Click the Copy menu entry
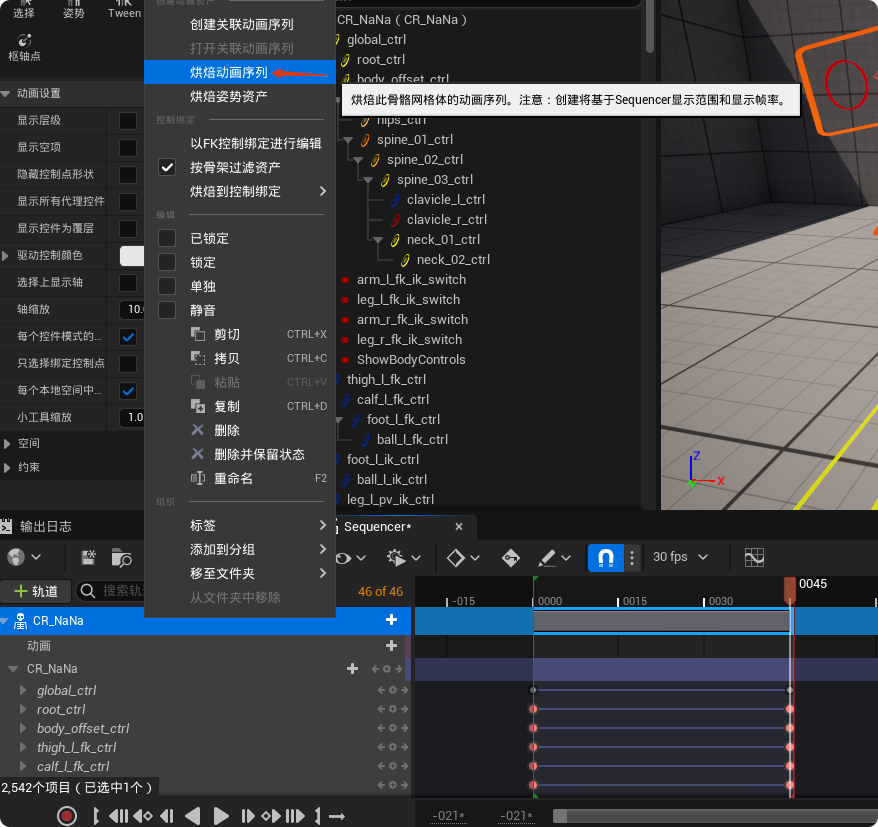Screen dimensions: 878x827 [240, 358]
